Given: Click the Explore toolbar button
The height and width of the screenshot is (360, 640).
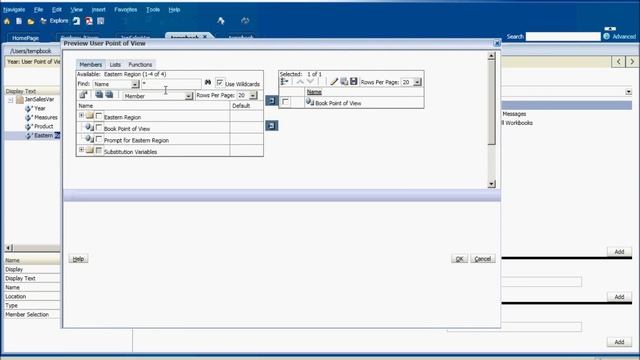Looking at the screenshot, I should [54, 21].
